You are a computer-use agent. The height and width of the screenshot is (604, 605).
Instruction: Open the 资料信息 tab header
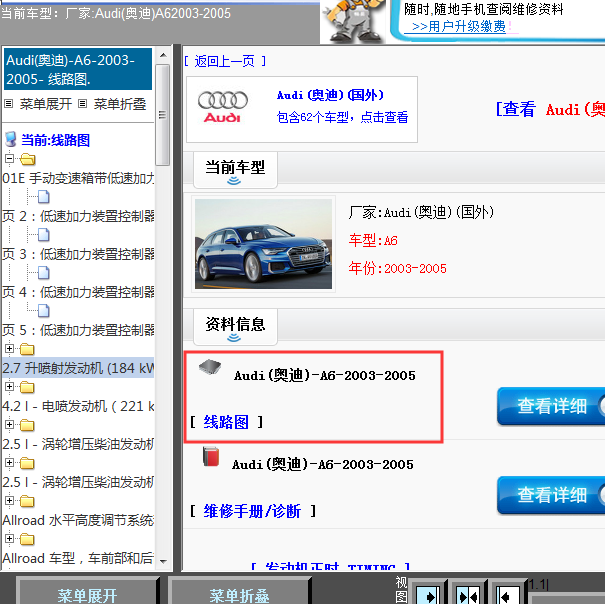pyautogui.click(x=235, y=327)
